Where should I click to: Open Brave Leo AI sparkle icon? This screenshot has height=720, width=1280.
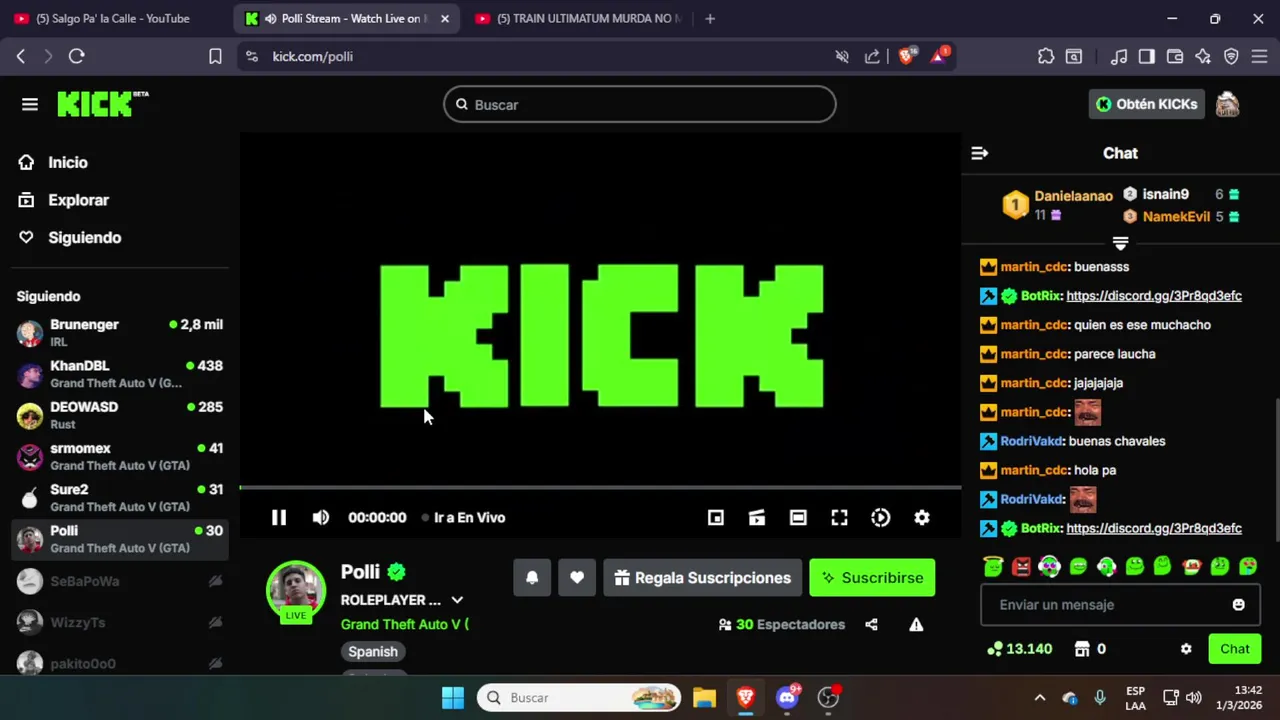click(x=1203, y=56)
